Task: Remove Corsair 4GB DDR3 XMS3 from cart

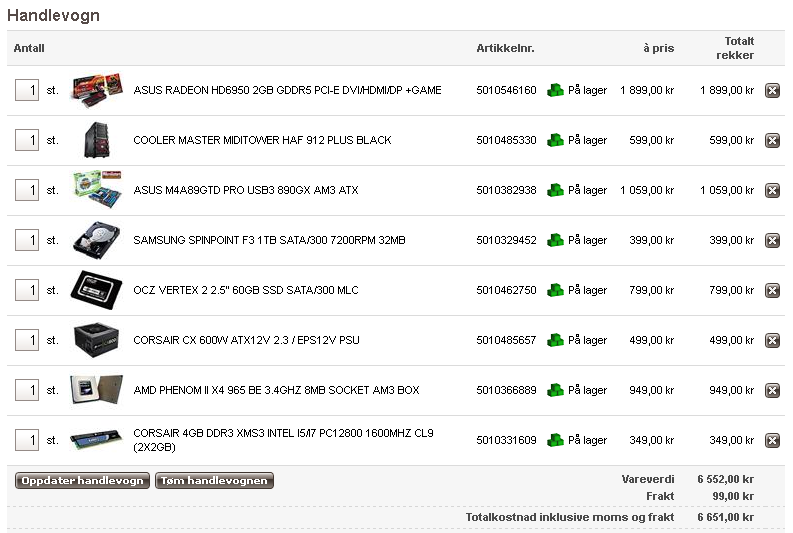Action: [x=772, y=440]
